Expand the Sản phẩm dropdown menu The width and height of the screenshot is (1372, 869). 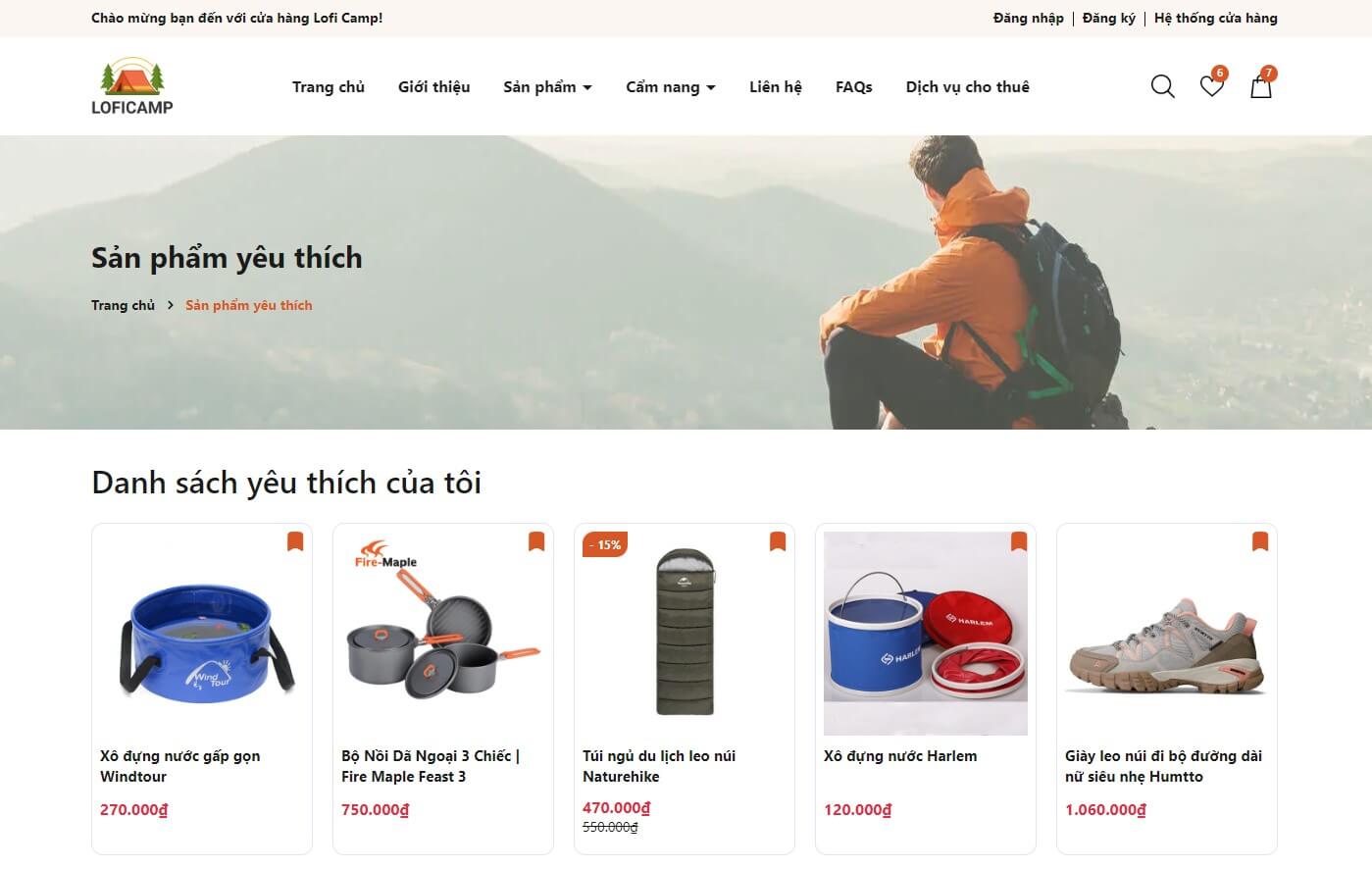tap(547, 86)
